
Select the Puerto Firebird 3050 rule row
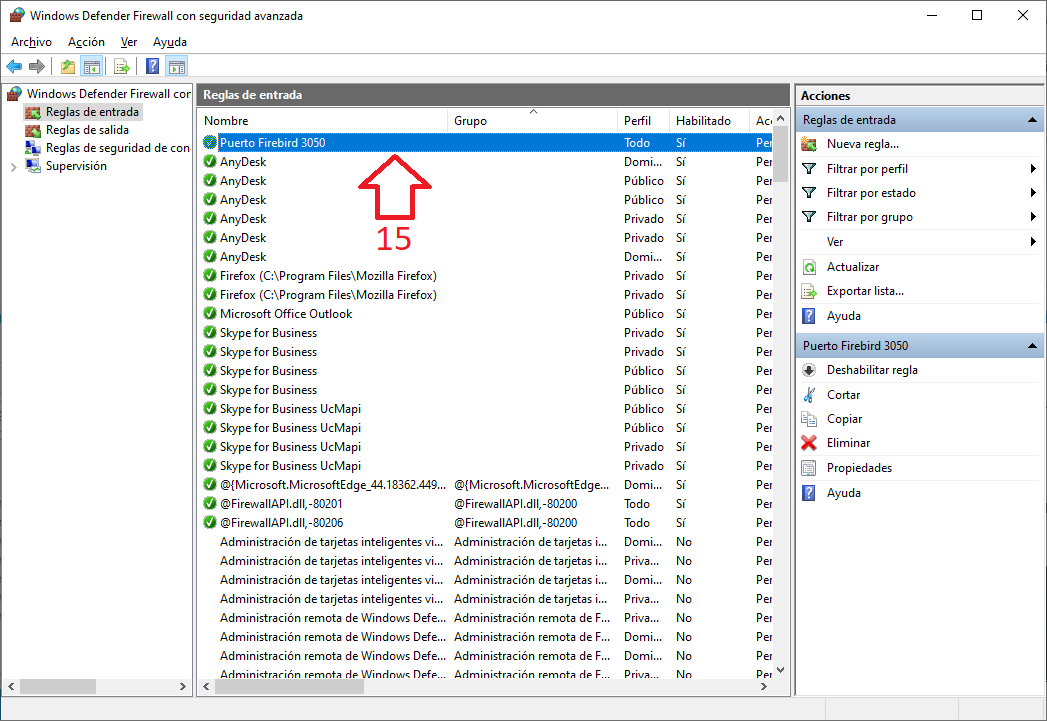pos(486,143)
